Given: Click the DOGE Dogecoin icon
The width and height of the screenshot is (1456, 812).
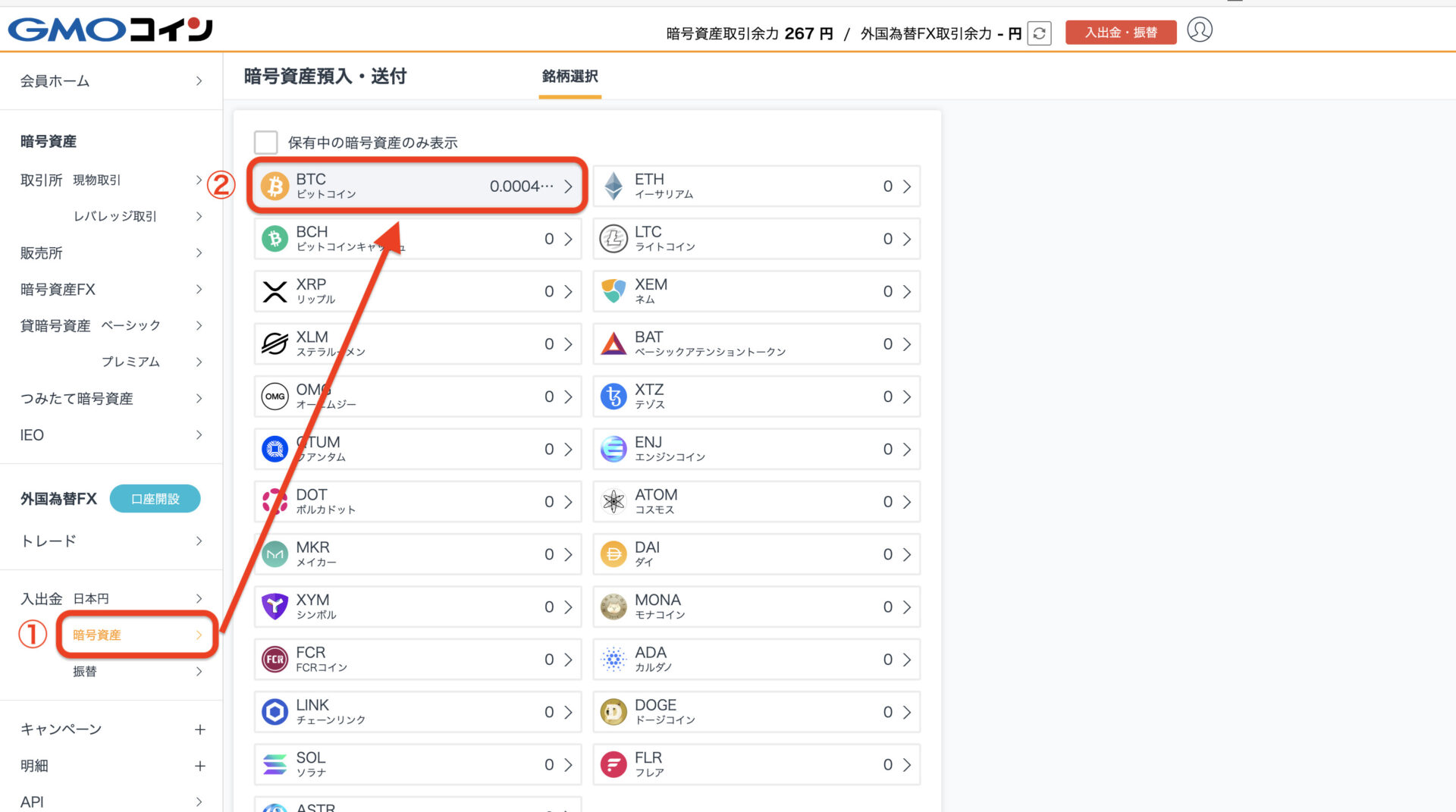Looking at the screenshot, I should click(613, 712).
